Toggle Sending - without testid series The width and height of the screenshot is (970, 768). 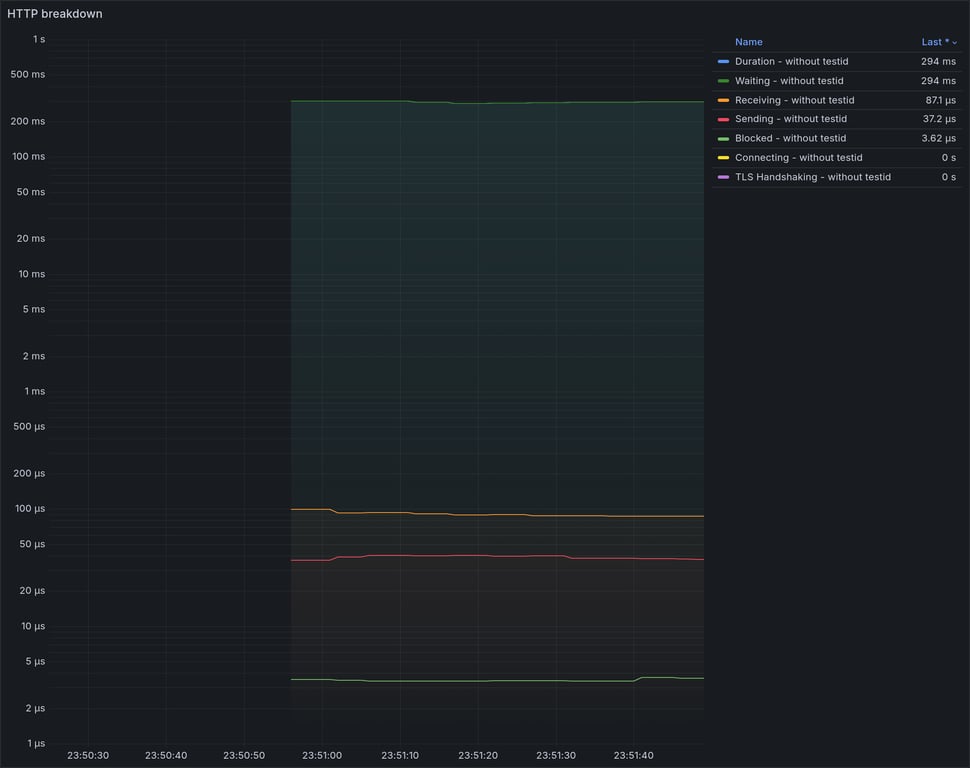click(x=791, y=119)
